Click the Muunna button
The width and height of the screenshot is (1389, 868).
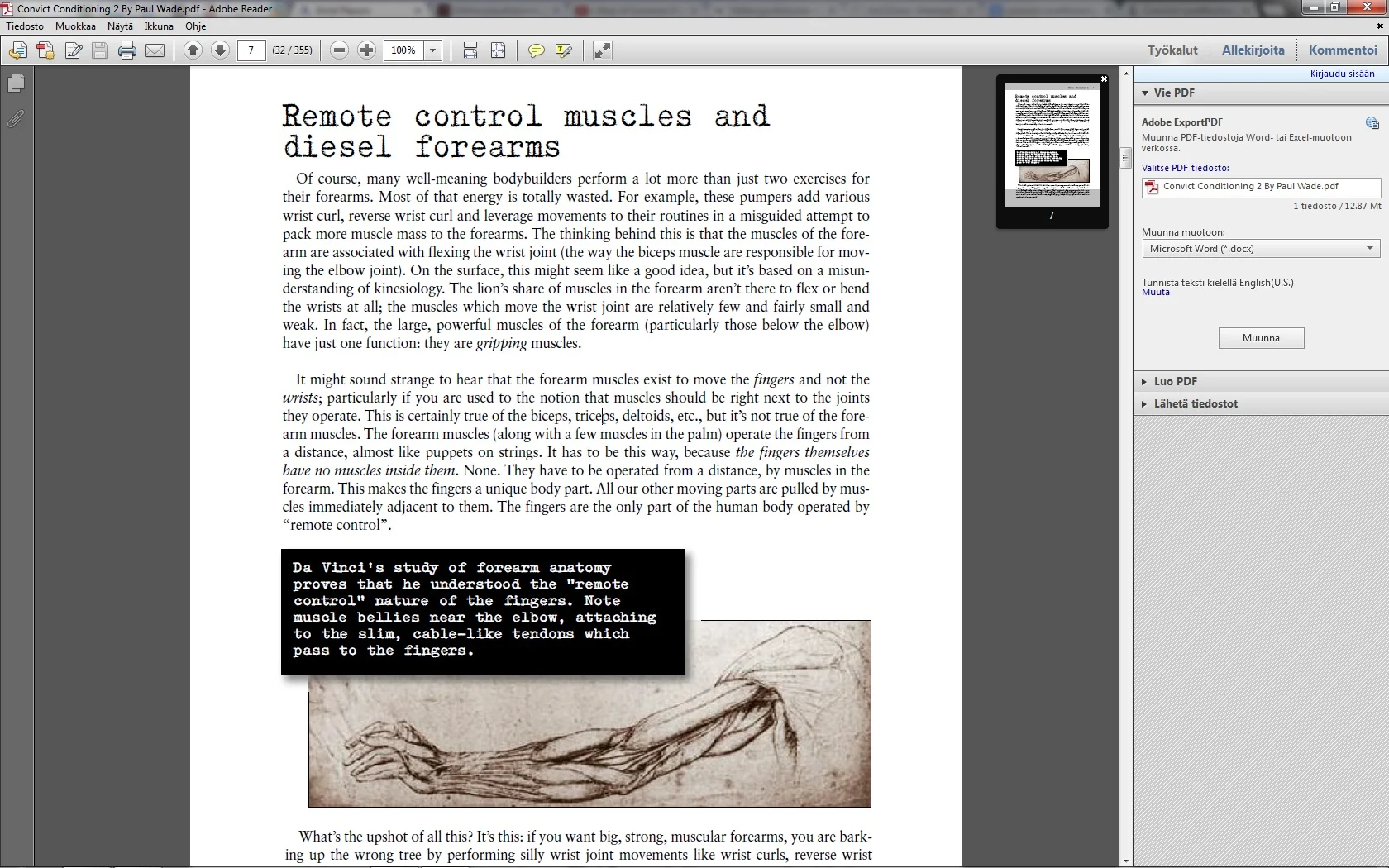[1261, 338]
